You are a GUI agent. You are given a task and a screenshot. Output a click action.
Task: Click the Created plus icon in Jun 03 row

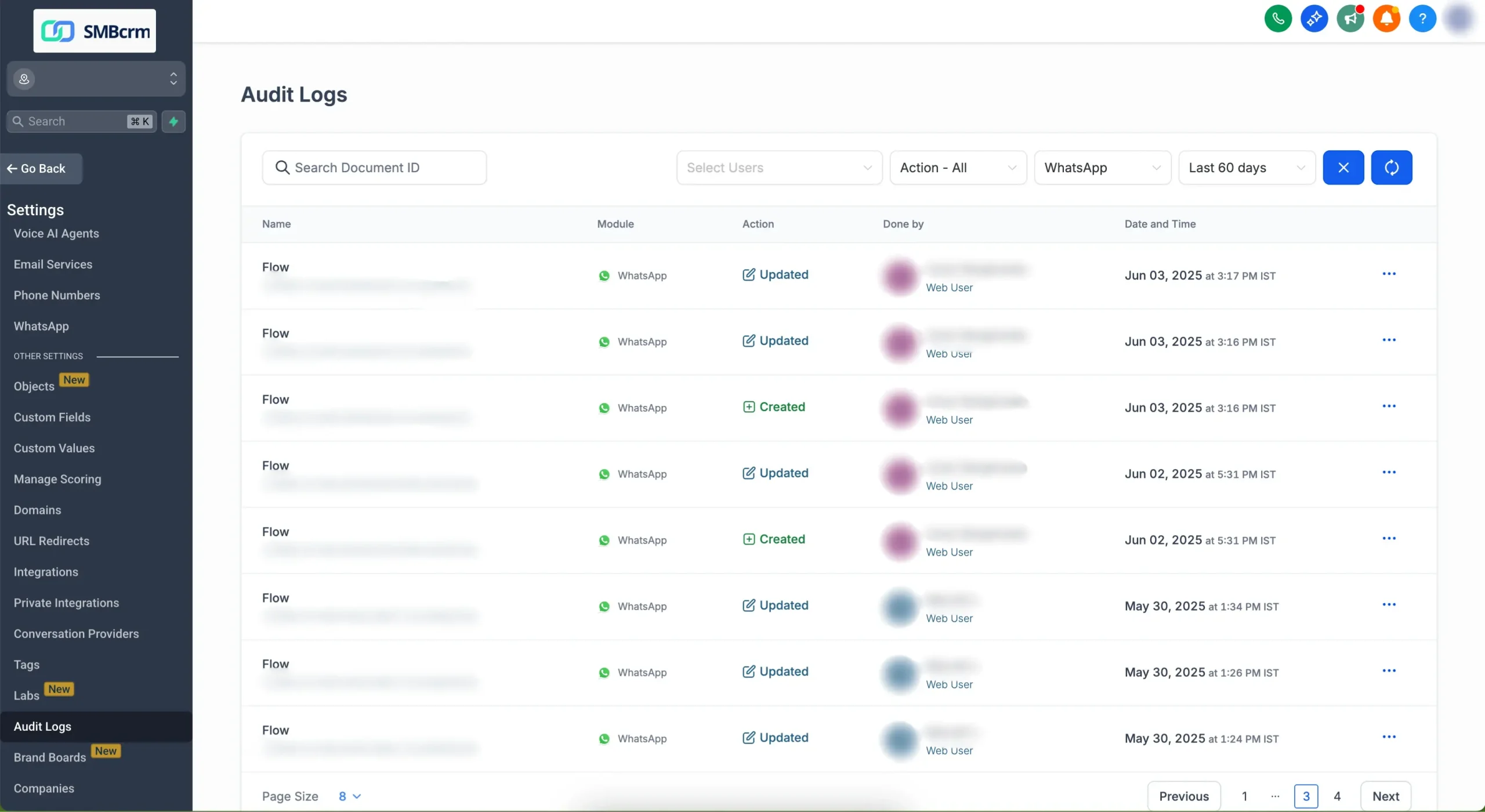pyautogui.click(x=749, y=407)
